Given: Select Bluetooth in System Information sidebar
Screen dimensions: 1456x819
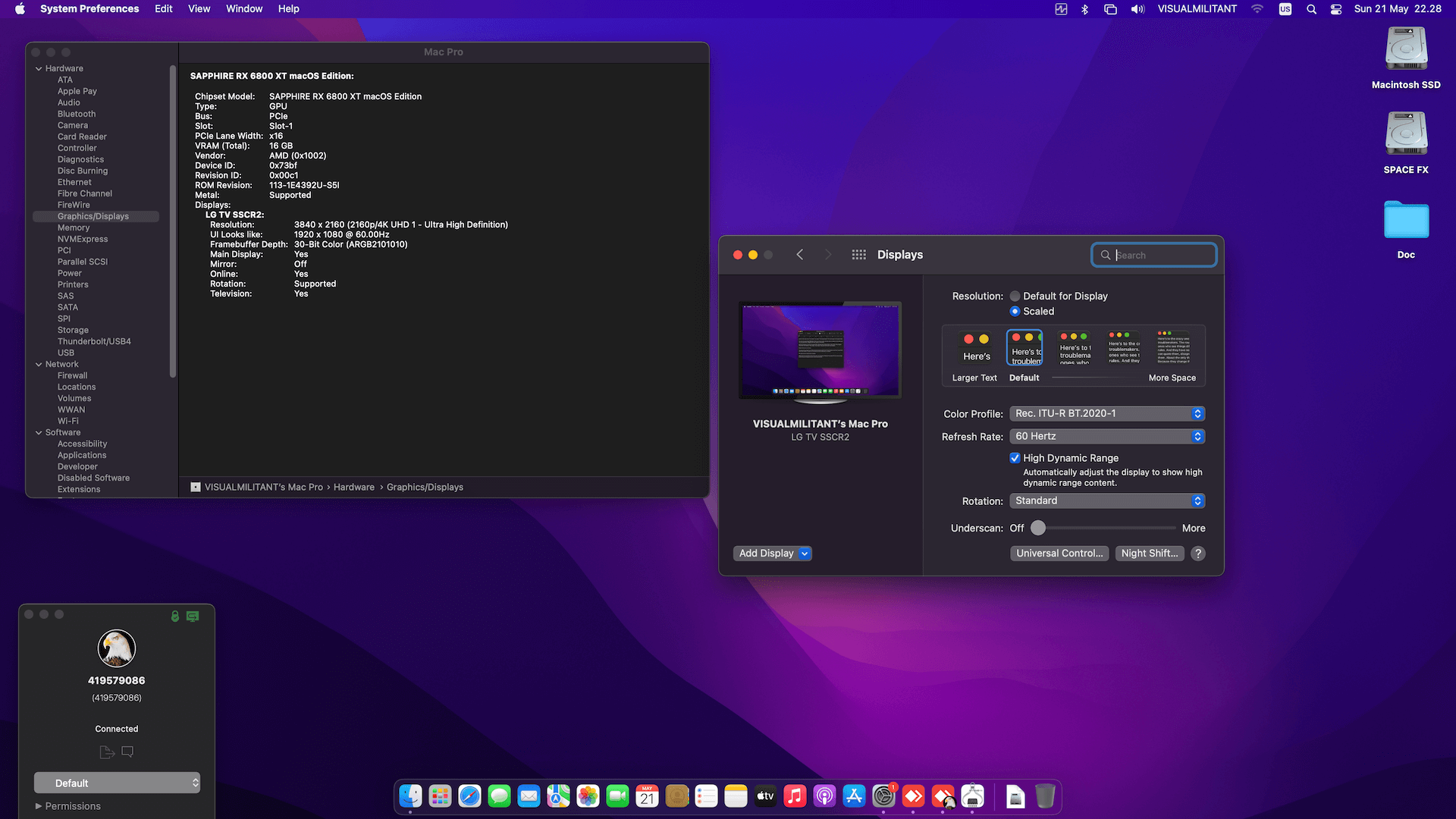Looking at the screenshot, I should [77, 115].
